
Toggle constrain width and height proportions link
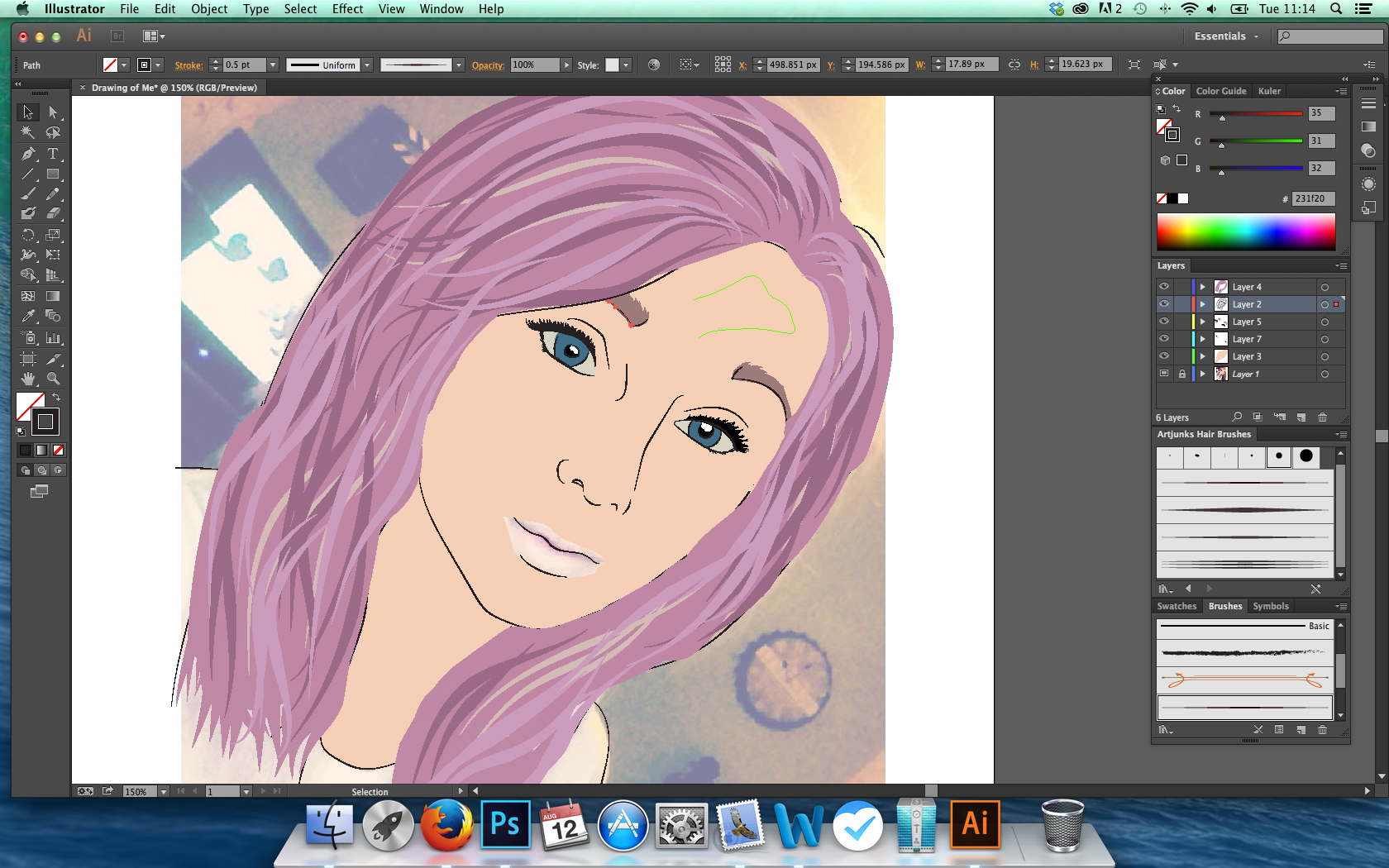pos(1014,64)
